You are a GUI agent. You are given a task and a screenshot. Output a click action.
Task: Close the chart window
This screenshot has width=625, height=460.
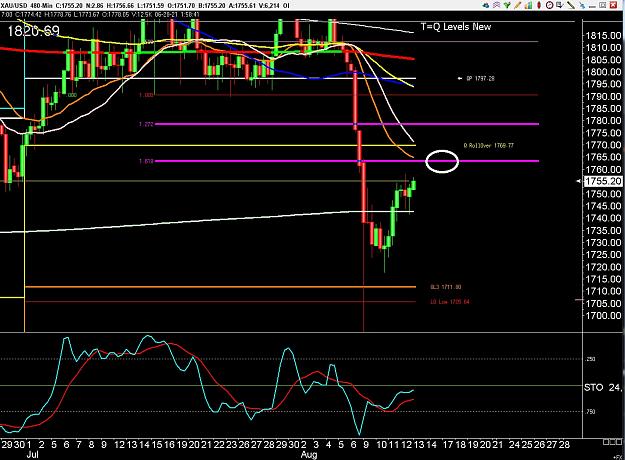[x=613, y=5]
